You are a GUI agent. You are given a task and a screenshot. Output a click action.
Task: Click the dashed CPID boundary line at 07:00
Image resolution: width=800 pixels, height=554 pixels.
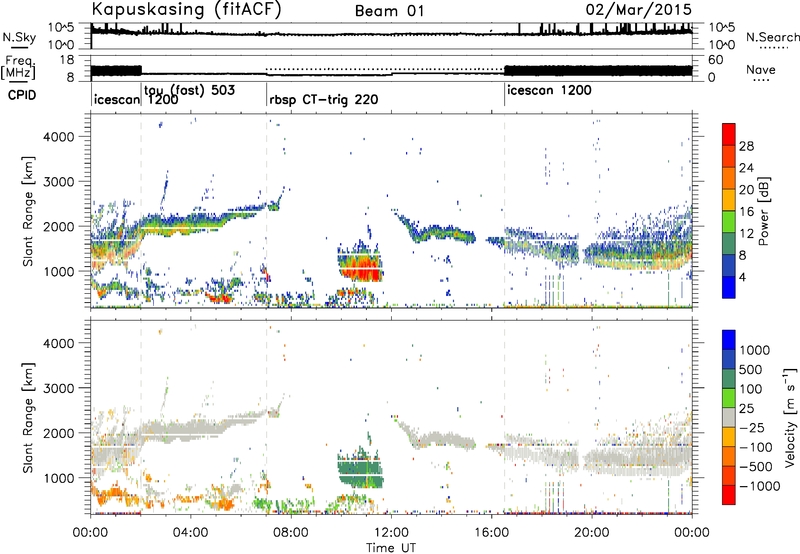pos(266,210)
